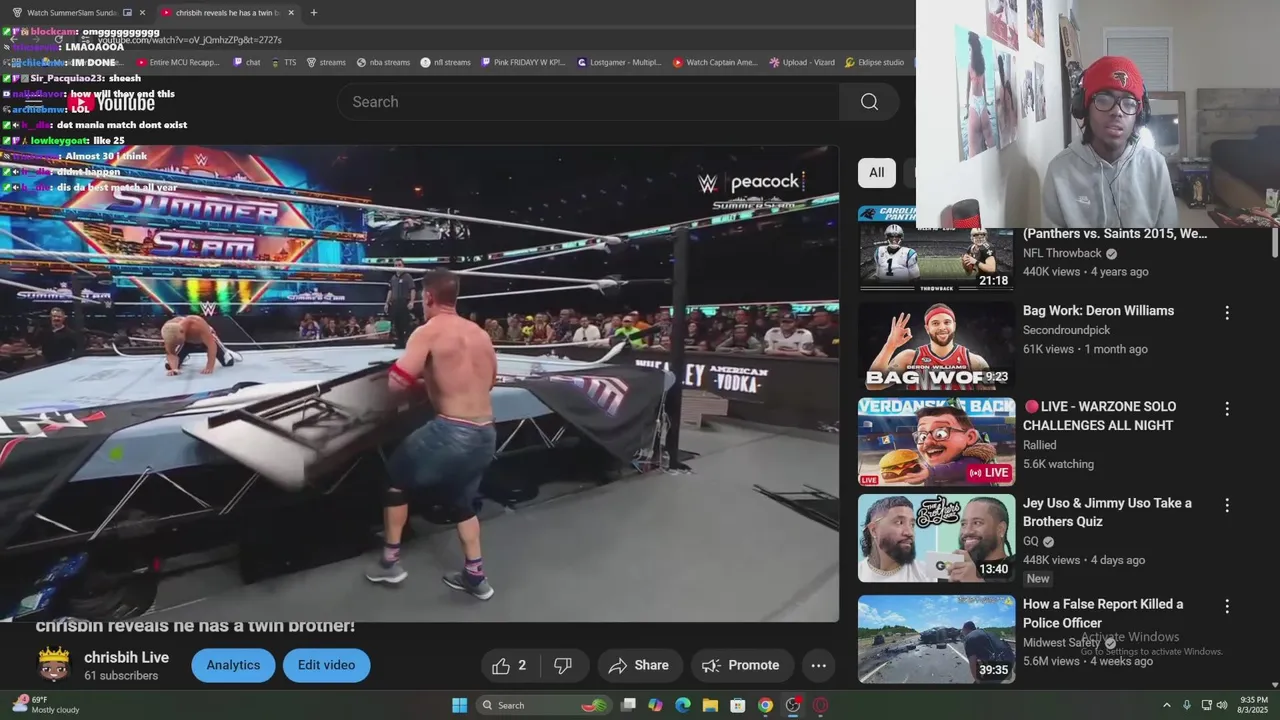Image resolution: width=1280 pixels, height=720 pixels.
Task: Launch Copilot from the taskbar
Action: pos(655,705)
